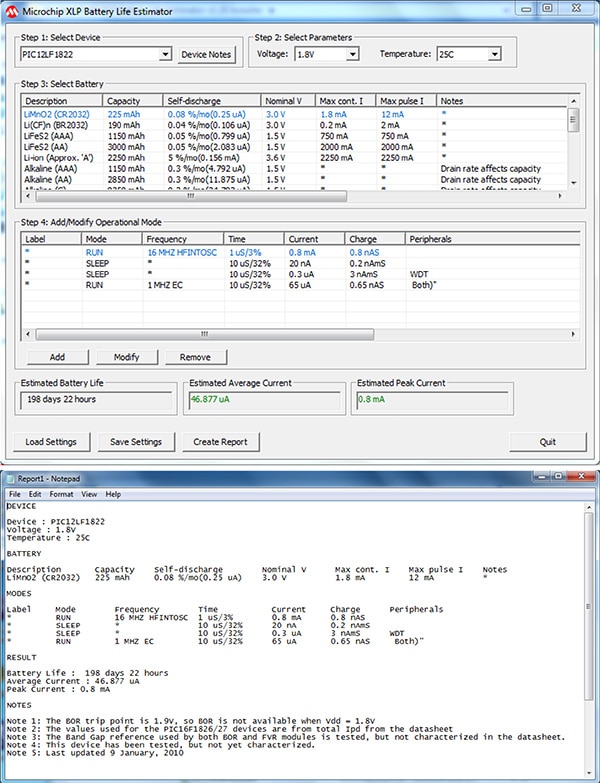The image size is (600, 783).
Task: Click the Notepad icon in Report1 title bar
Action: (x=10, y=479)
